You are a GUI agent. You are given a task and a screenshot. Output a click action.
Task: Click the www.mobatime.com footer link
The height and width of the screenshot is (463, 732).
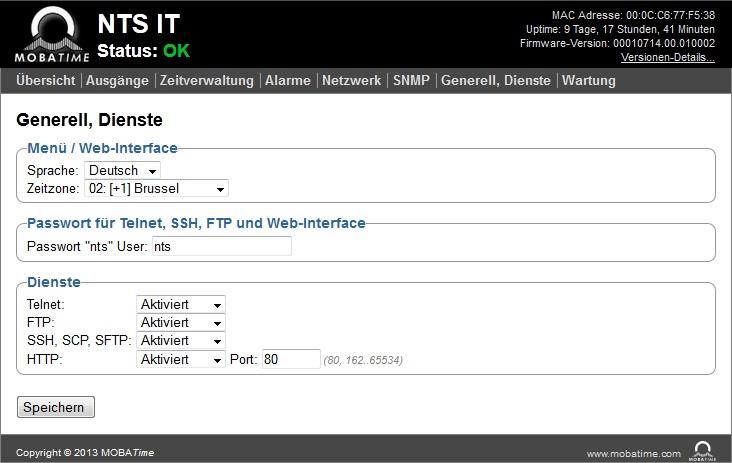[633, 454]
